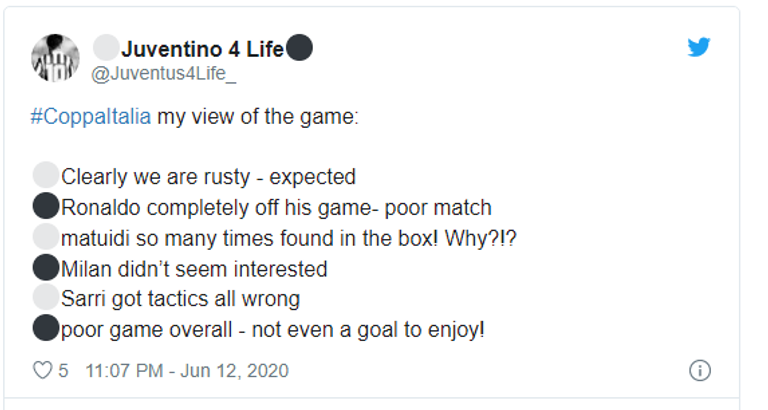Click the 'my view of the game:' text
The image size is (768, 410).
click(x=257, y=116)
